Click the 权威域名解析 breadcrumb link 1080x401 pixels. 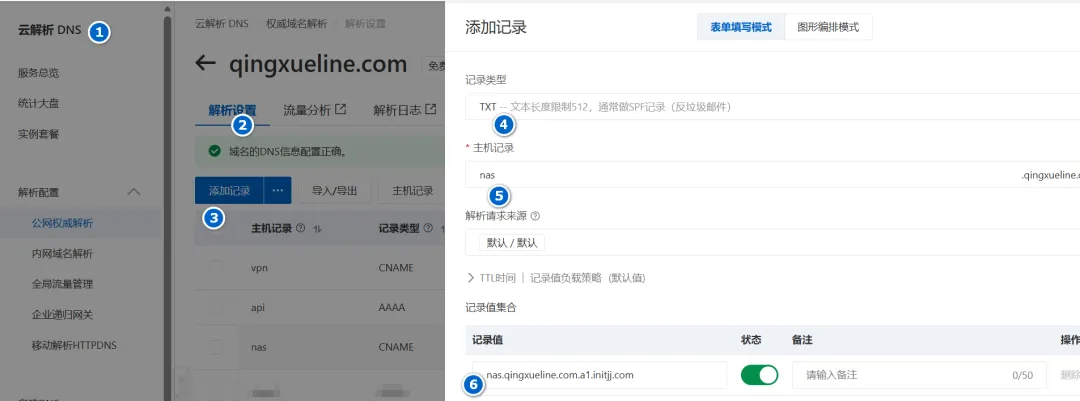tap(297, 24)
